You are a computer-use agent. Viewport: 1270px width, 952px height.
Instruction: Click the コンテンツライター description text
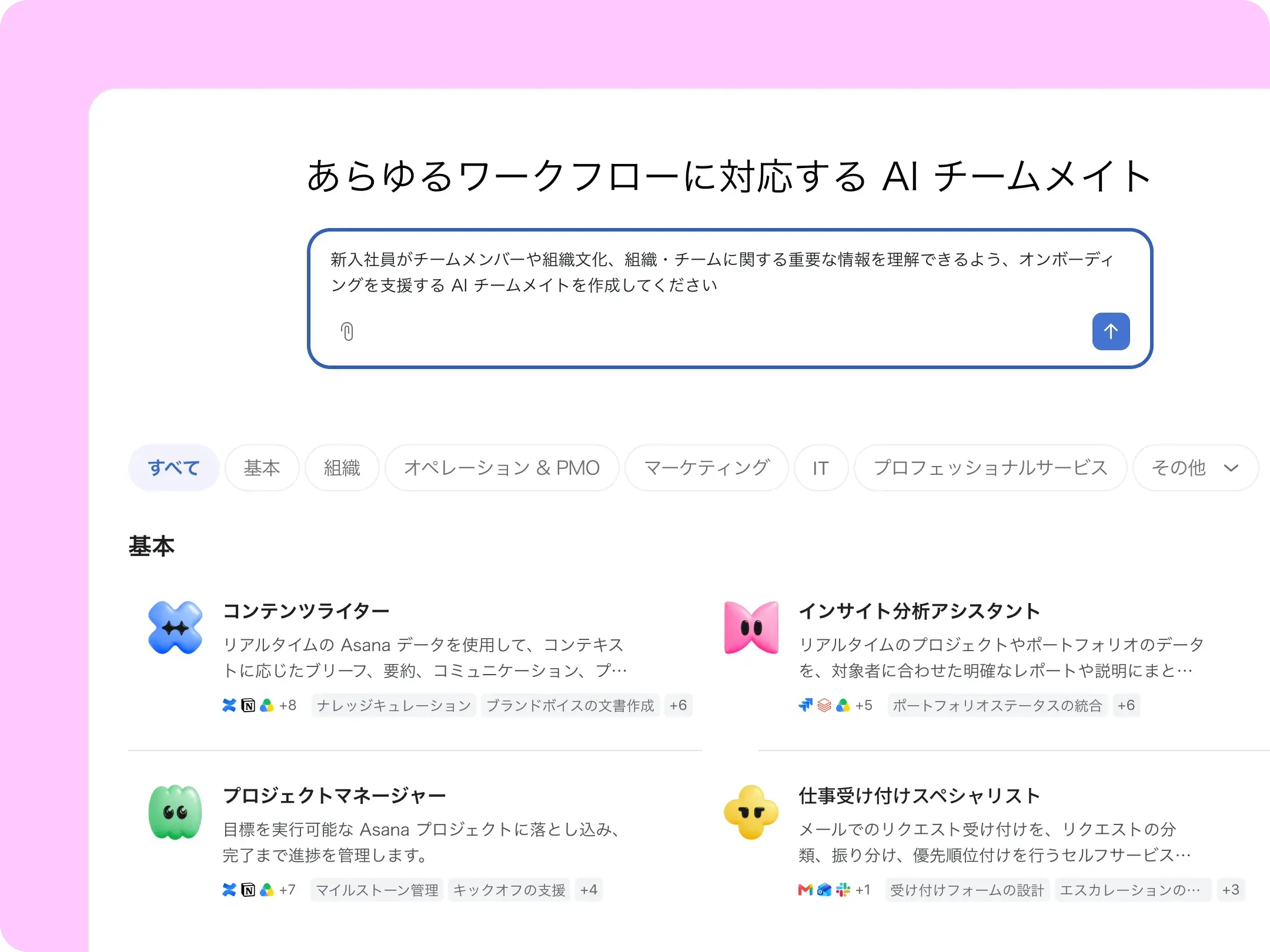tap(425, 658)
